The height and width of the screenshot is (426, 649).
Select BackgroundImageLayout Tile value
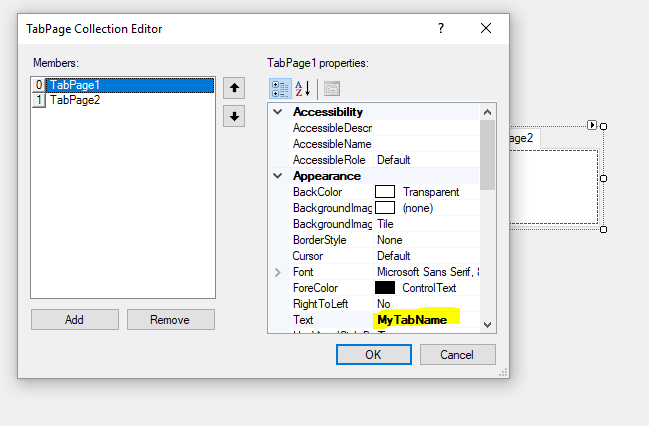point(385,224)
